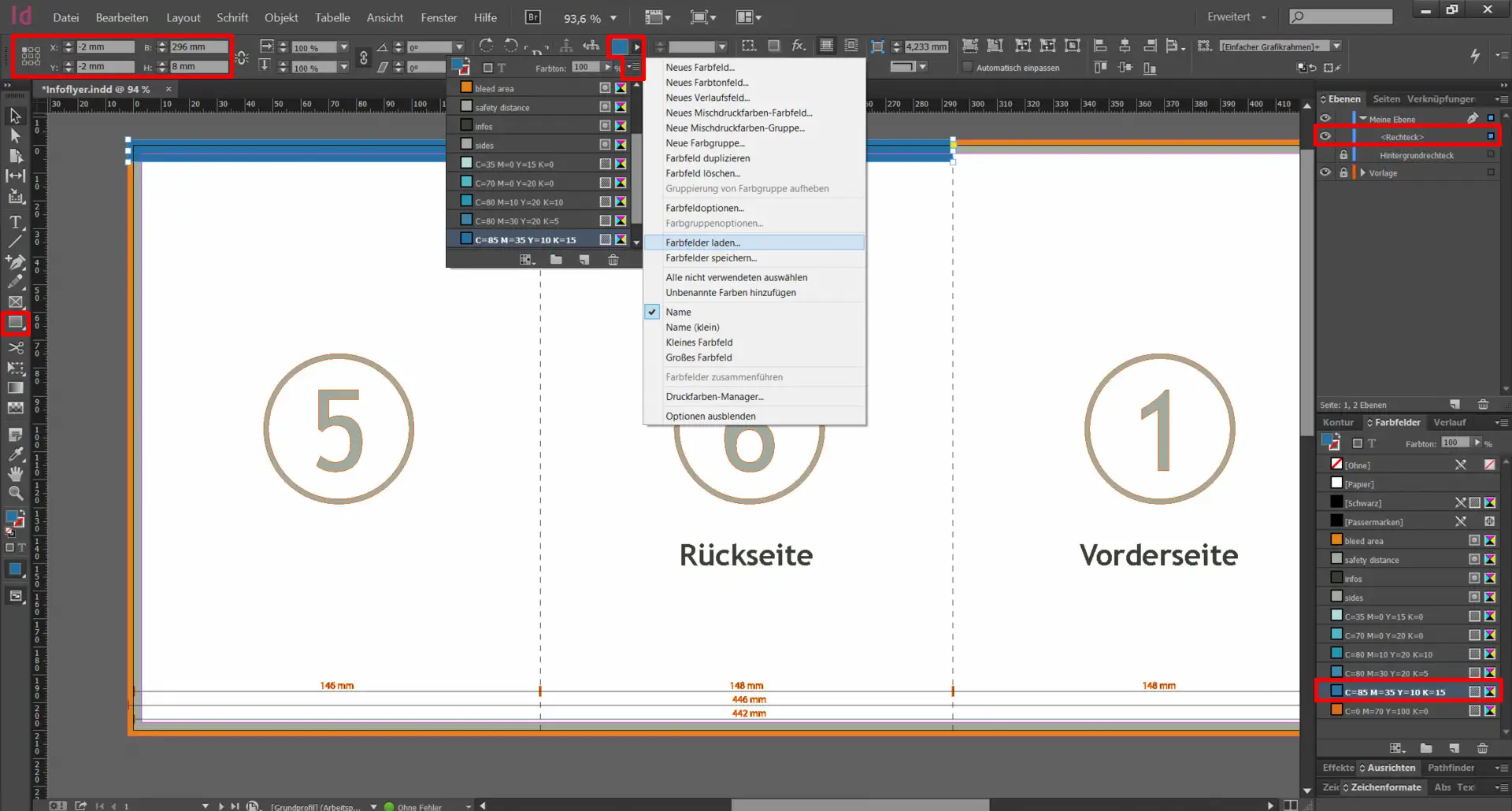The width and height of the screenshot is (1512, 811).
Task: Expand the Vorlage layer
Action: [x=1362, y=172]
